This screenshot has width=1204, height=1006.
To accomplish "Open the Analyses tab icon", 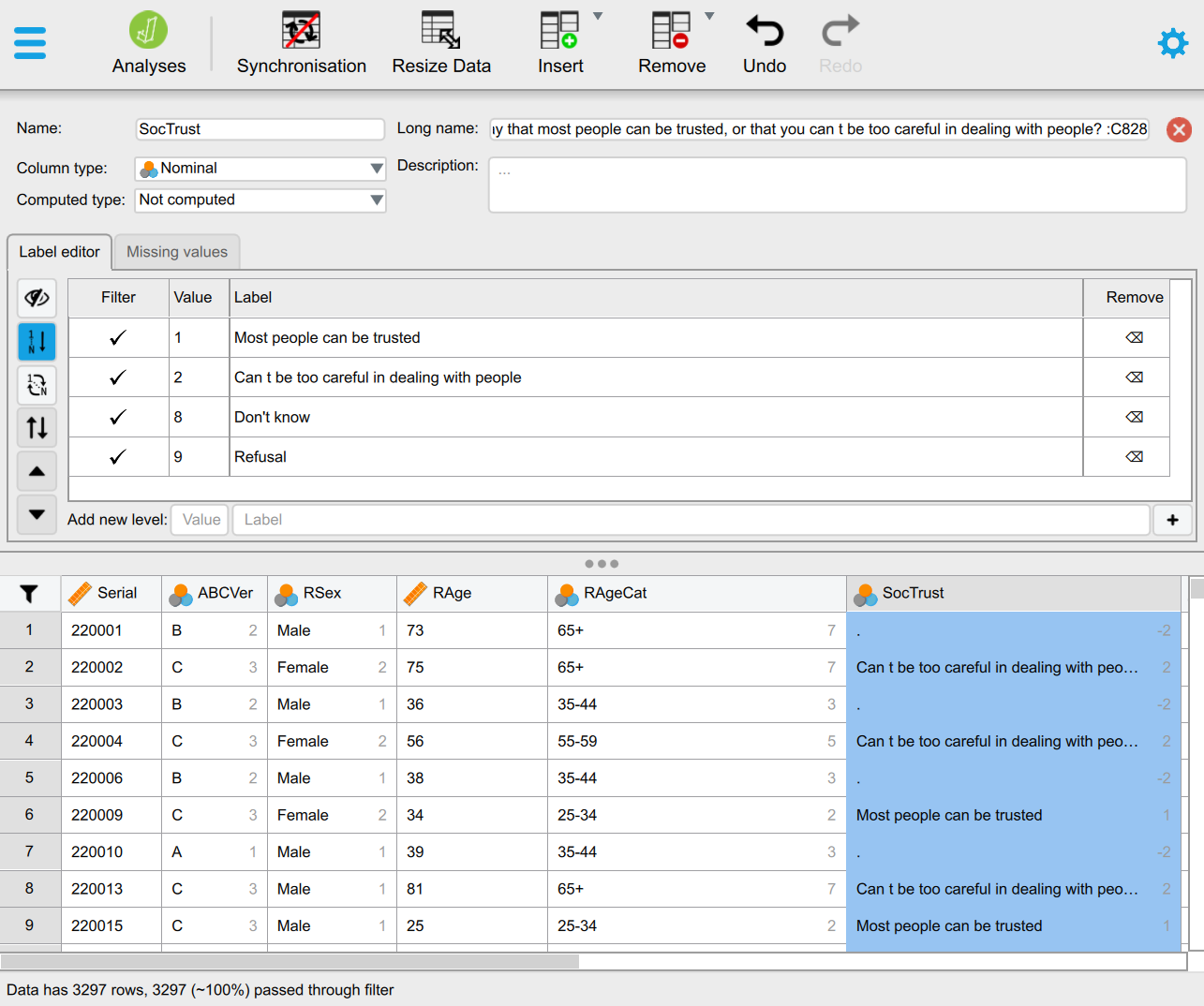I will coord(148,31).
